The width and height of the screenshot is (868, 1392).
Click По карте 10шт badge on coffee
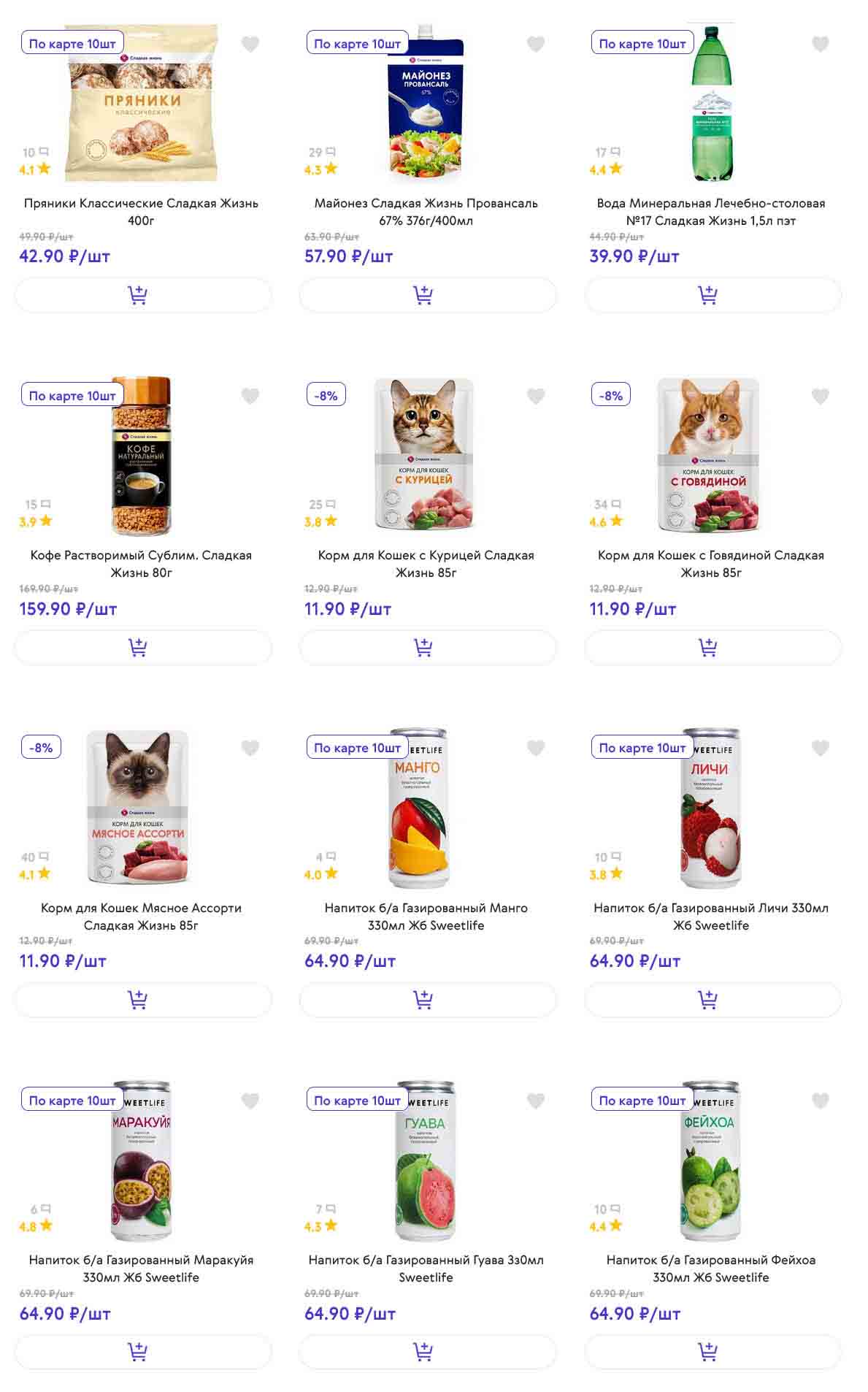(72, 395)
